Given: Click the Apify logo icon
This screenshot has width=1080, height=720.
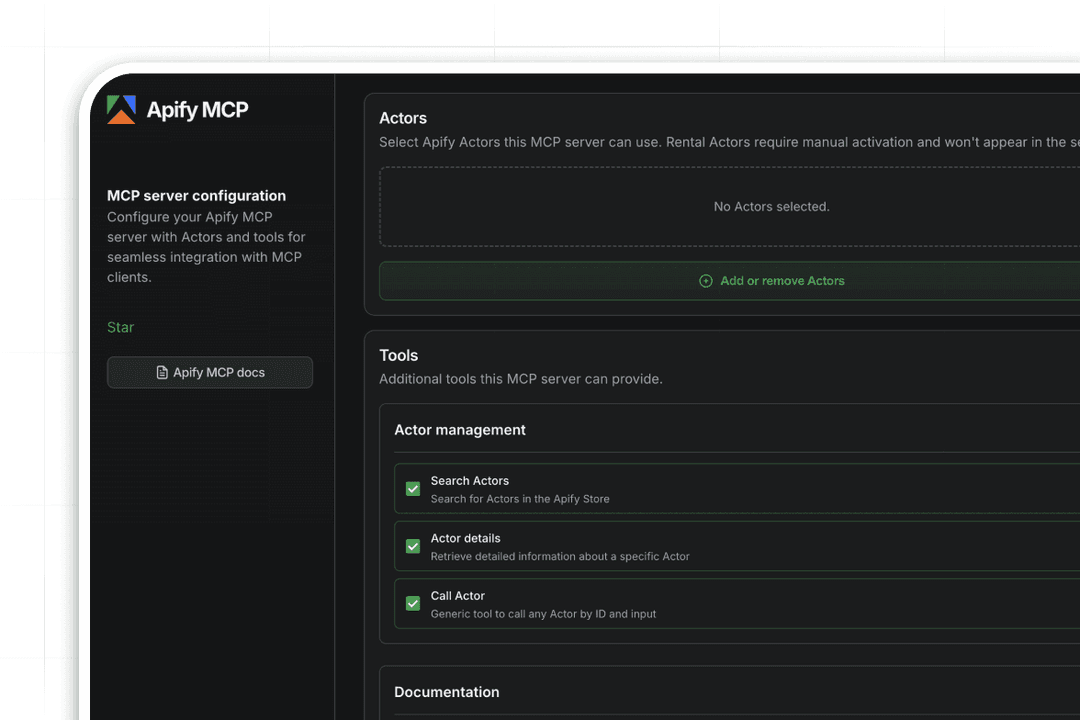Looking at the screenshot, I should click(121, 109).
